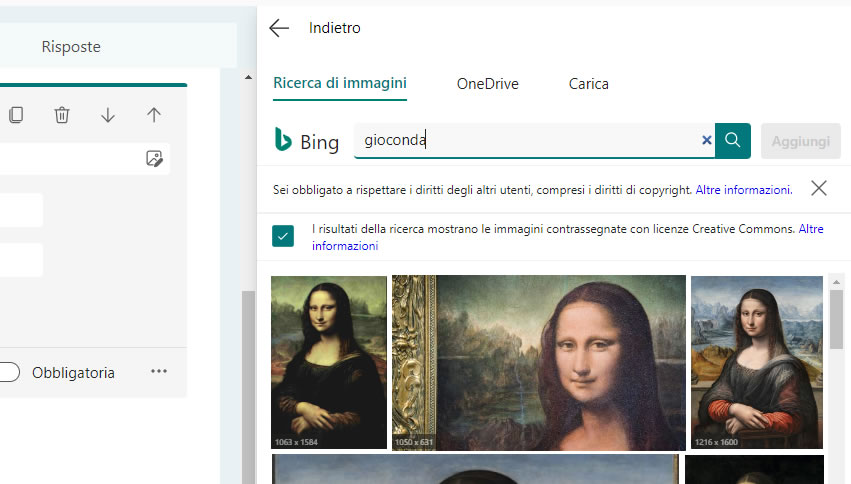This screenshot has height=484, width=851.
Task: Clear the search text with X icon
Action: [x=707, y=141]
